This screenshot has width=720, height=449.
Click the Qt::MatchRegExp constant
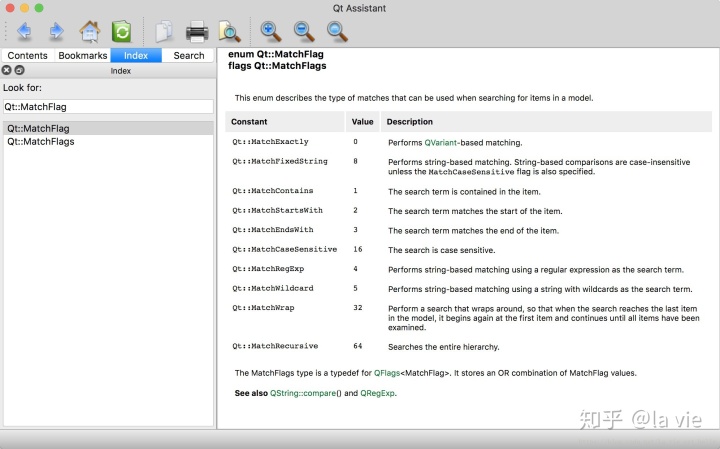pyautogui.click(x=268, y=269)
